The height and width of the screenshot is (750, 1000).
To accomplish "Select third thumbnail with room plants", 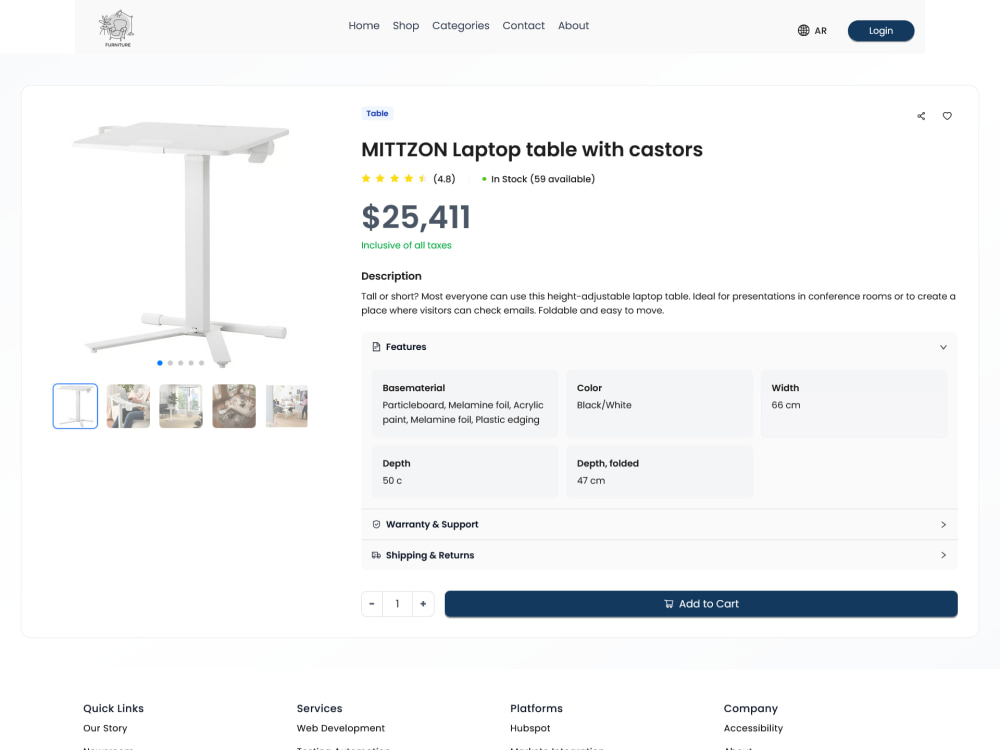I will tap(181, 406).
